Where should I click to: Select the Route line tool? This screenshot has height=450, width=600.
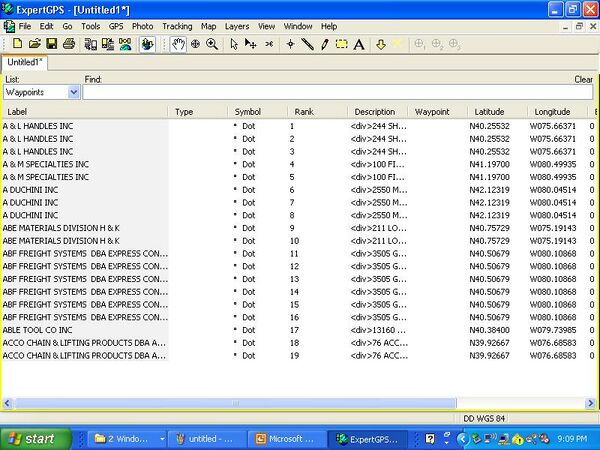(x=307, y=44)
